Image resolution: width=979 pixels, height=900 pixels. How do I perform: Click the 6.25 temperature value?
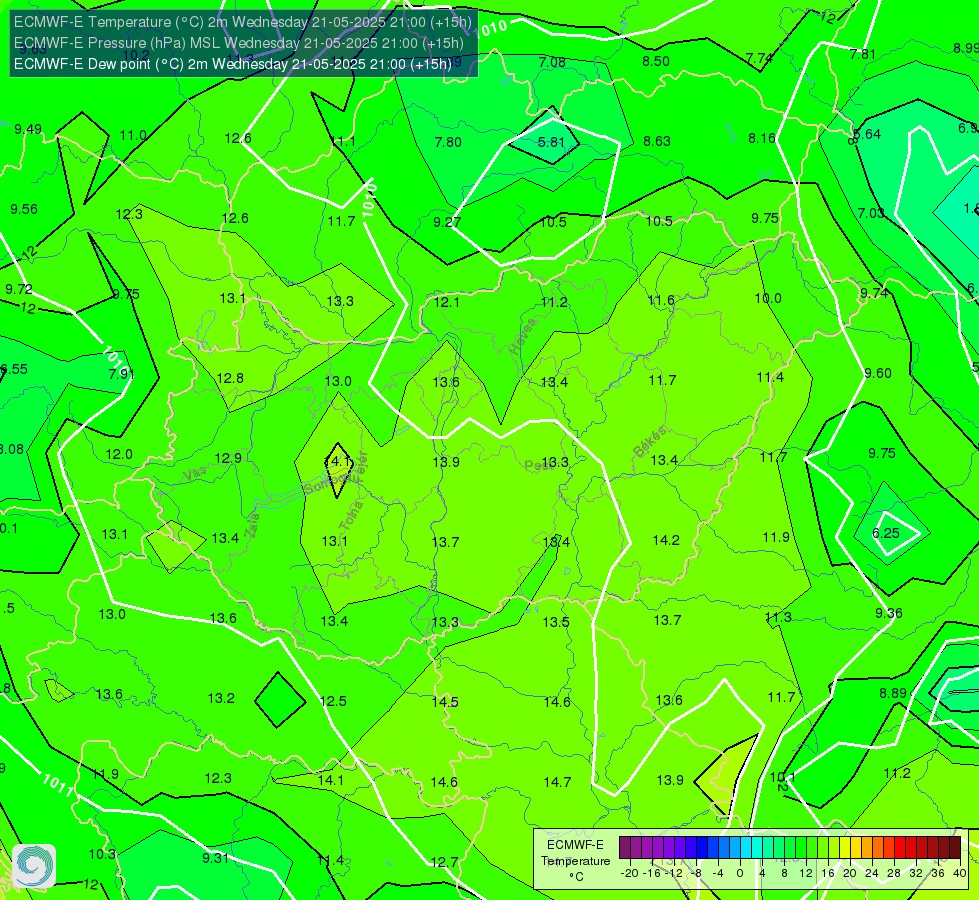(x=885, y=533)
